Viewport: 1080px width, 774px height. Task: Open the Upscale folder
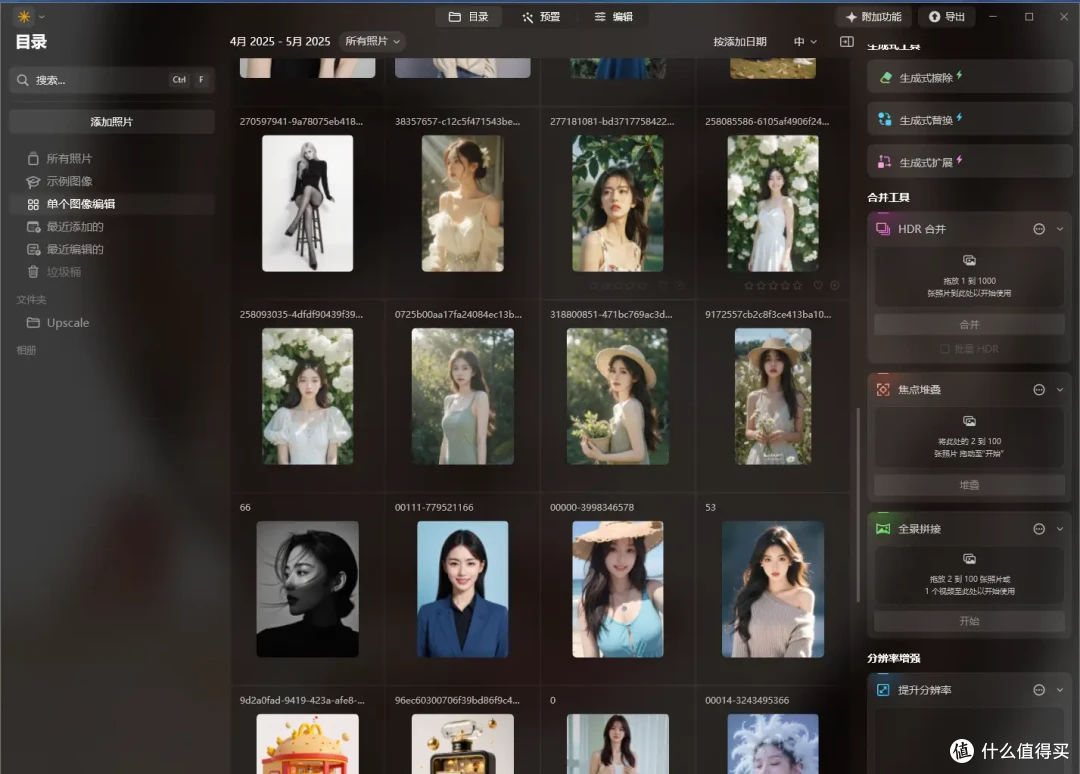pos(112,322)
